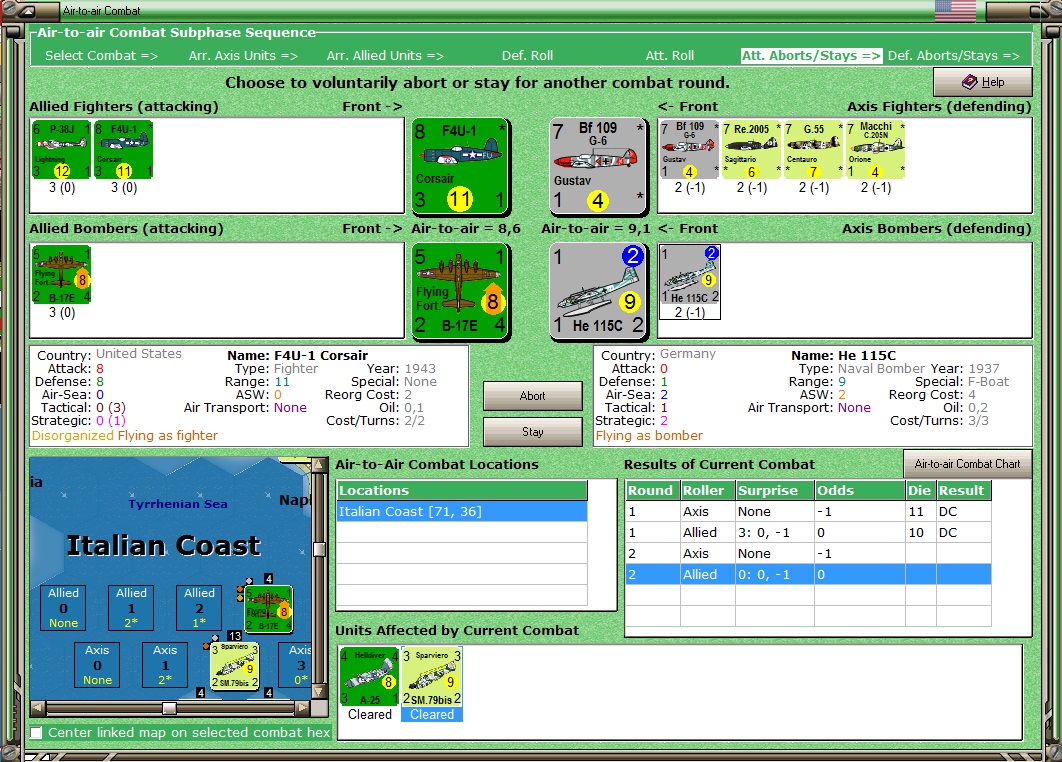Select the Att. Roll subphase step
This screenshot has height=762, width=1062.
(x=669, y=56)
